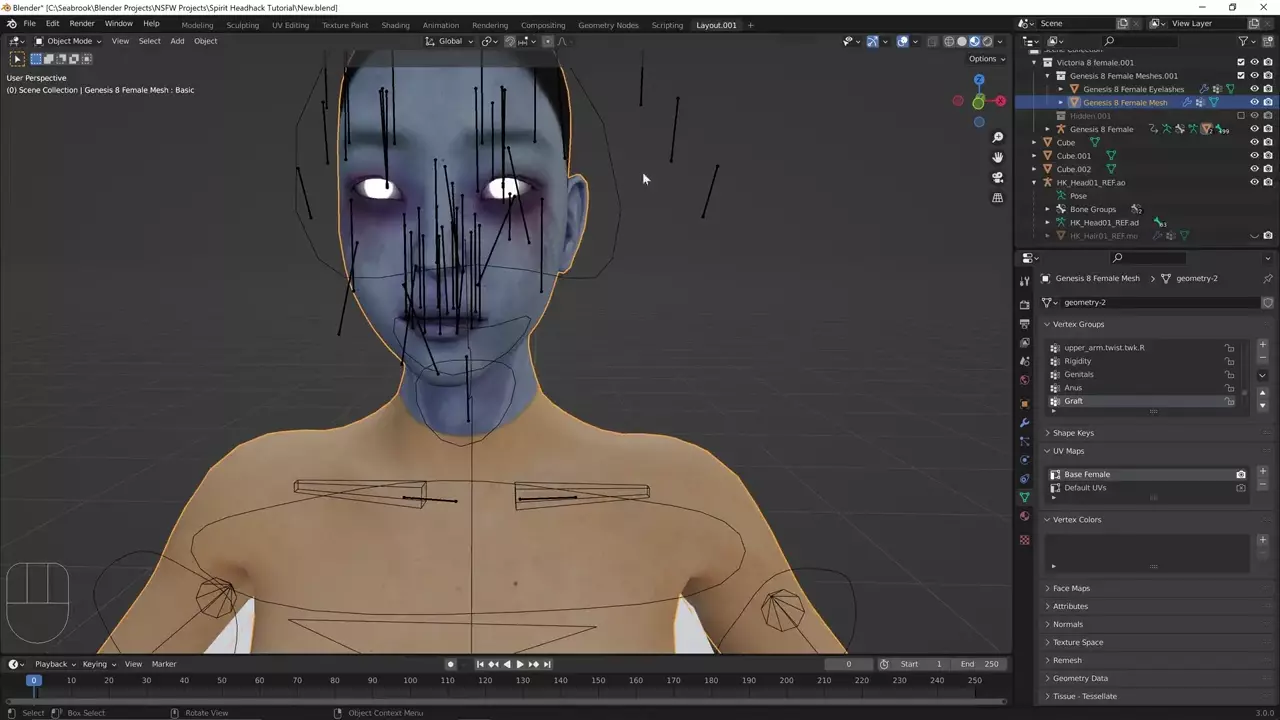Add a new vertex group with plus button

pyautogui.click(x=1262, y=345)
